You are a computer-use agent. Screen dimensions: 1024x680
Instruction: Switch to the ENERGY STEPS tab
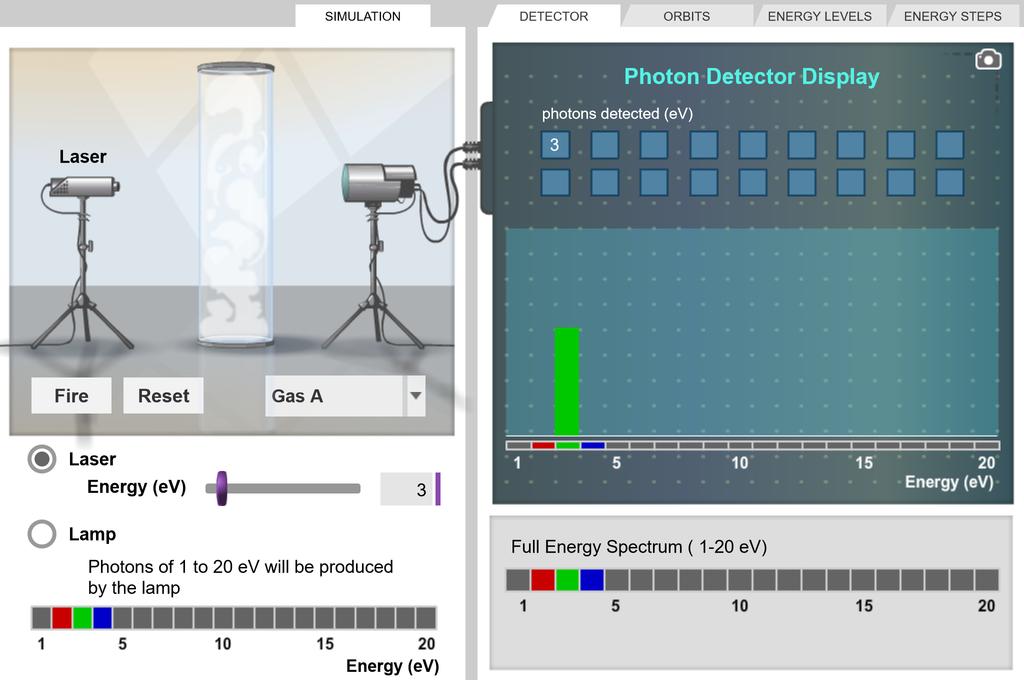pyautogui.click(x=952, y=16)
